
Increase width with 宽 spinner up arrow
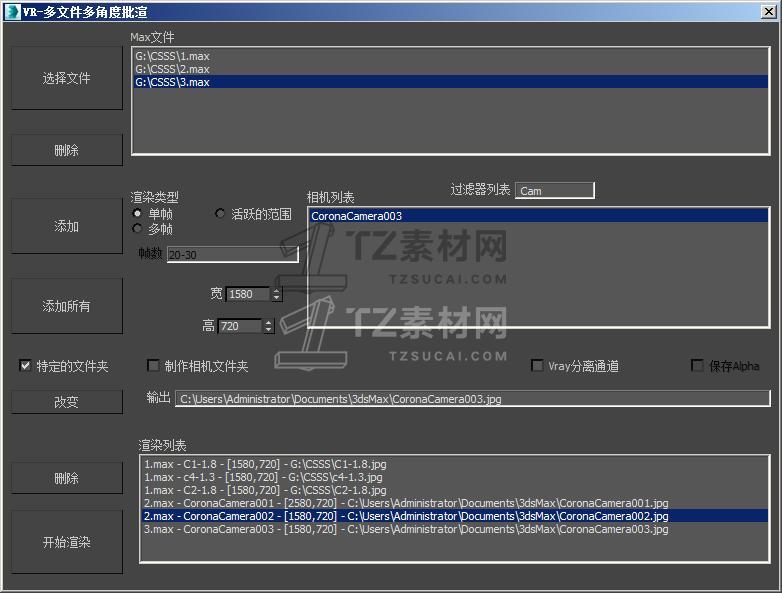[277, 291]
